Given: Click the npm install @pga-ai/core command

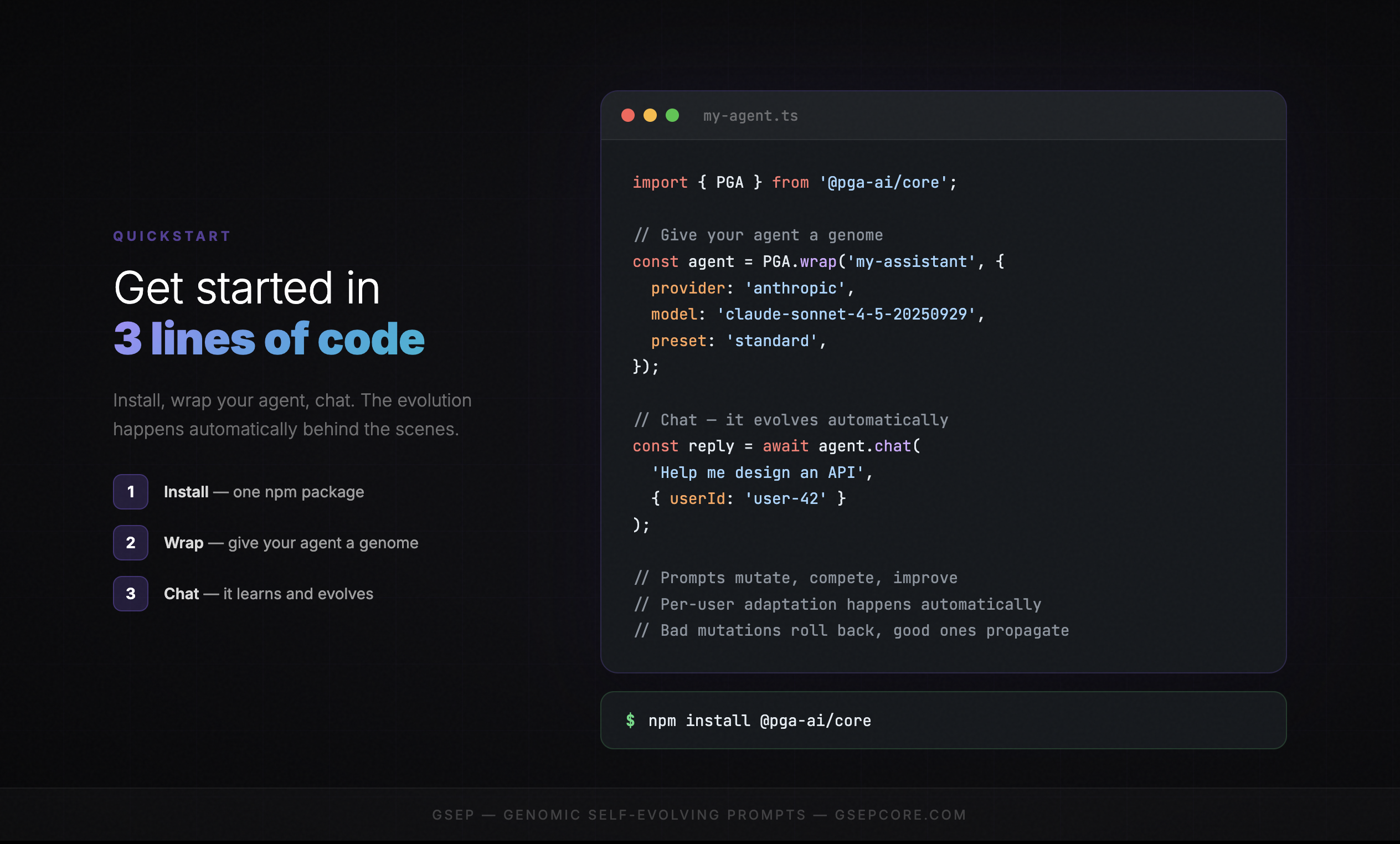Looking at the screenshot, I should coord(760,721).
